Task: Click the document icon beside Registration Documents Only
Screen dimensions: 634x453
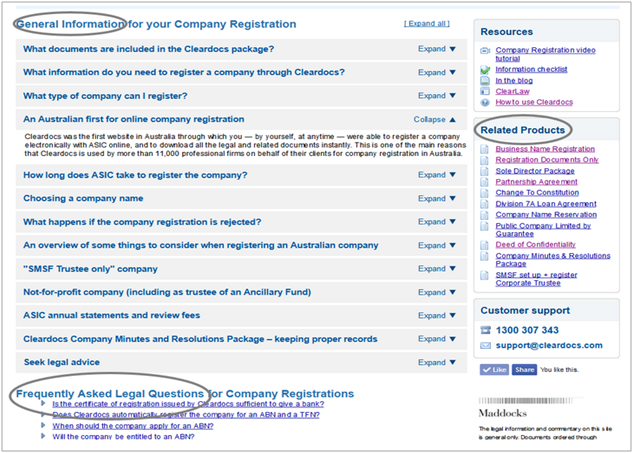Action: click(x=484, y=160)
